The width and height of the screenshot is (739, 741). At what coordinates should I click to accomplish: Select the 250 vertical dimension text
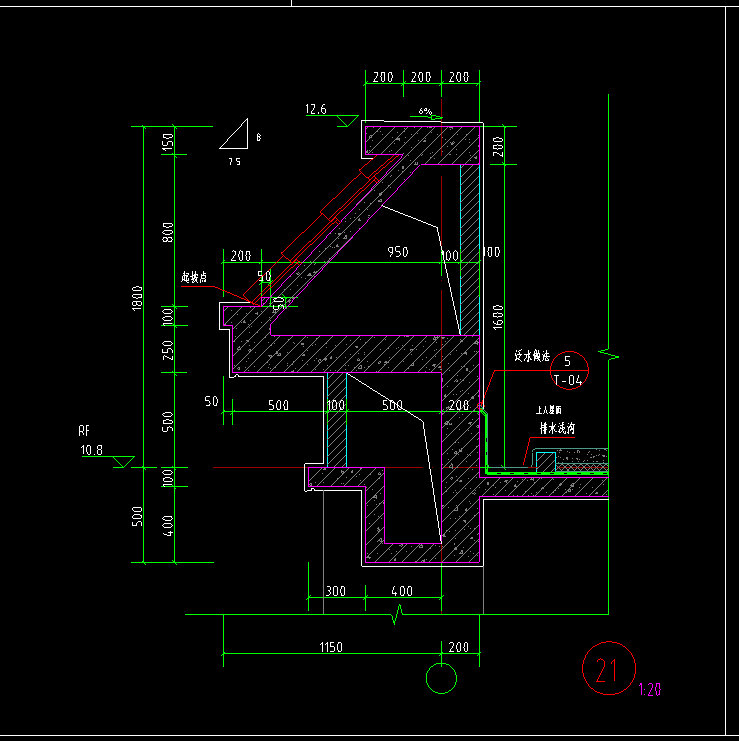[168, 350]
